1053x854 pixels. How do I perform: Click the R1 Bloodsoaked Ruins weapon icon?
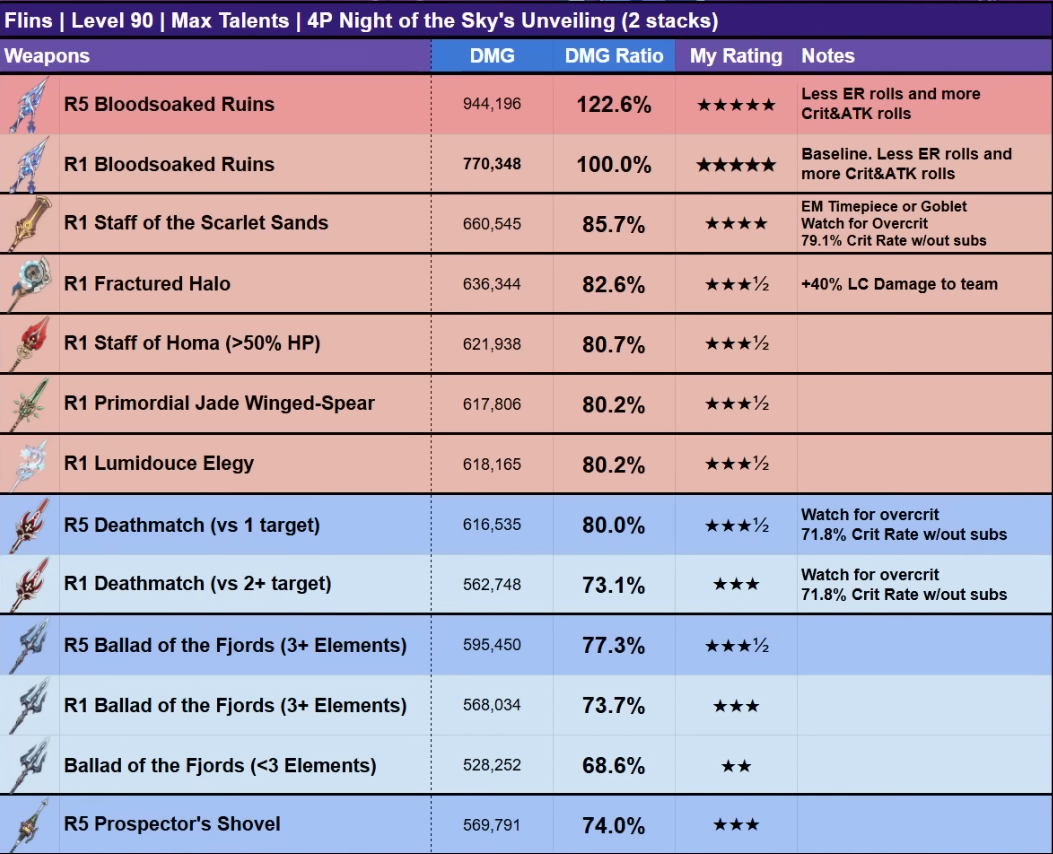(x=30, y=164)
